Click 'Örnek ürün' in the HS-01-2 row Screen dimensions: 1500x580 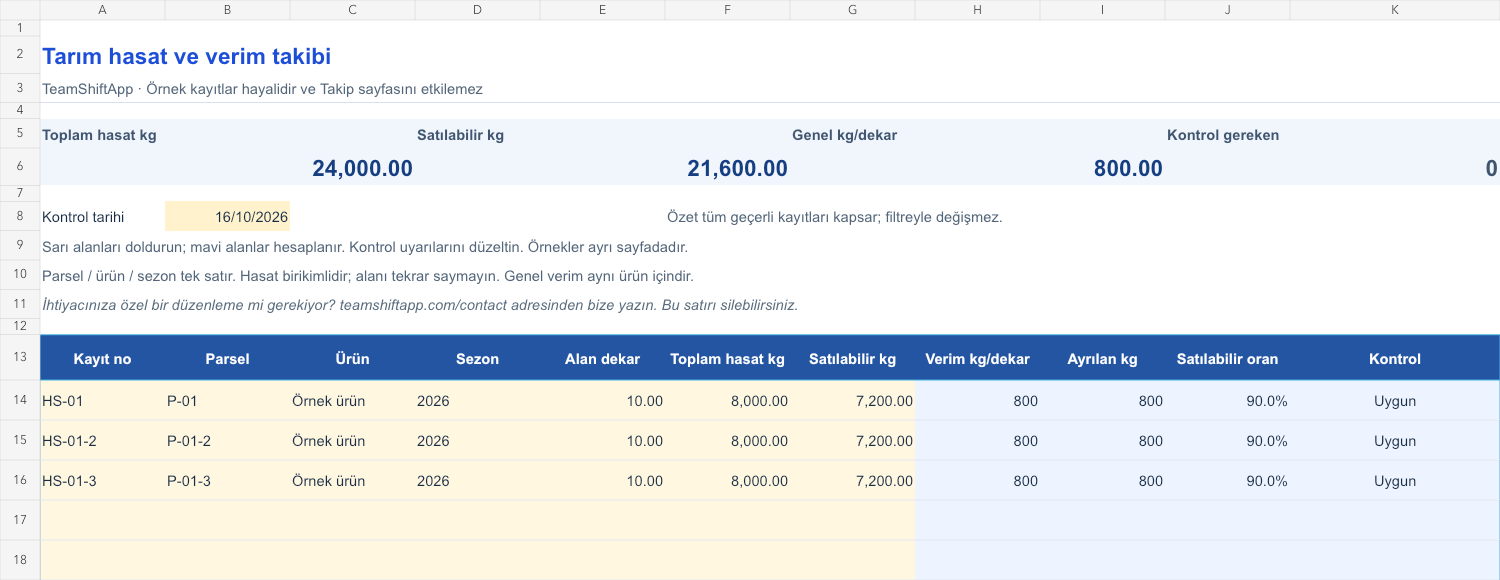point(352,441)
